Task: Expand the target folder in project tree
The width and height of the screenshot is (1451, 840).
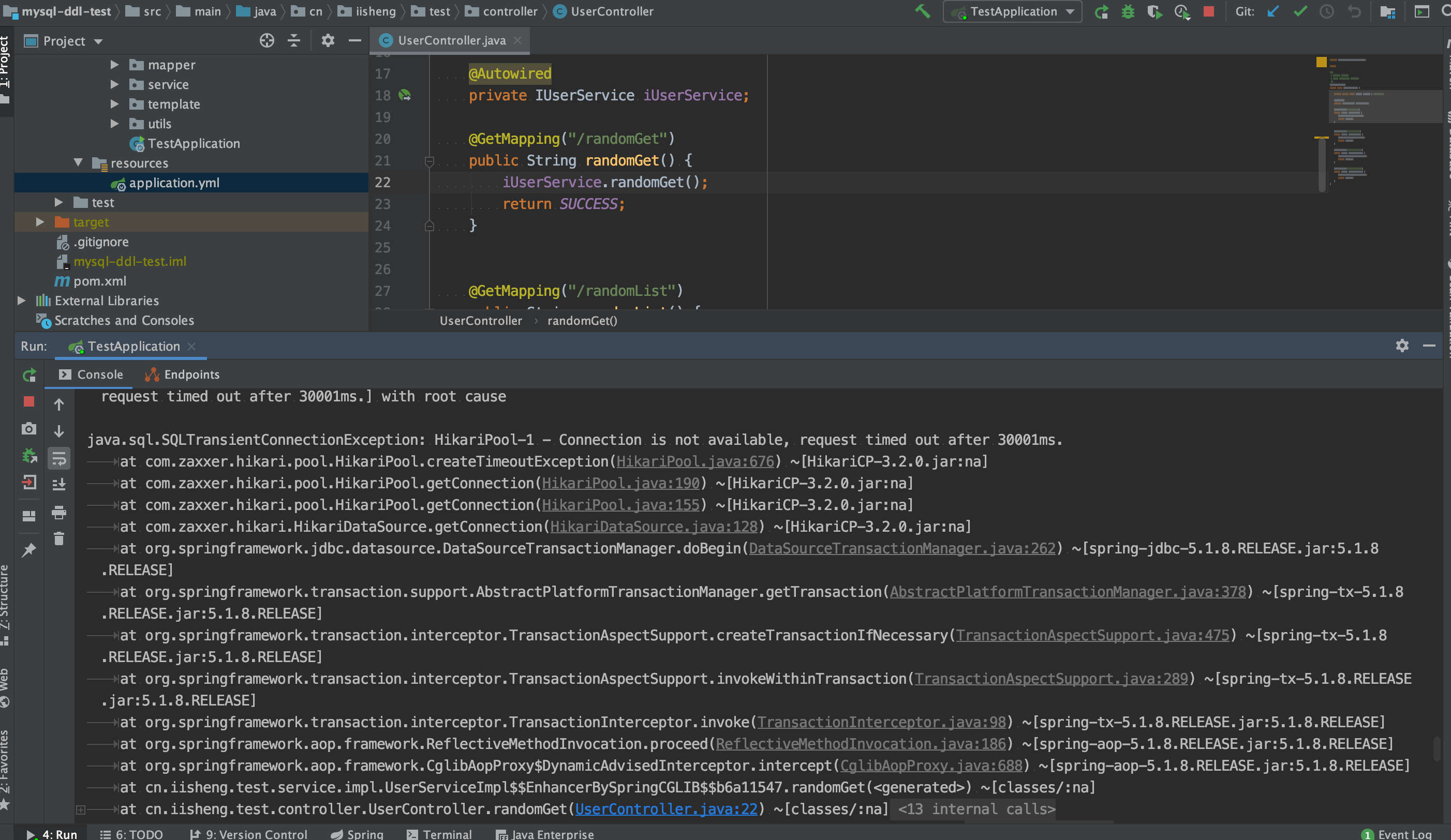Action: pyautogui.click(x=40, y=222)
